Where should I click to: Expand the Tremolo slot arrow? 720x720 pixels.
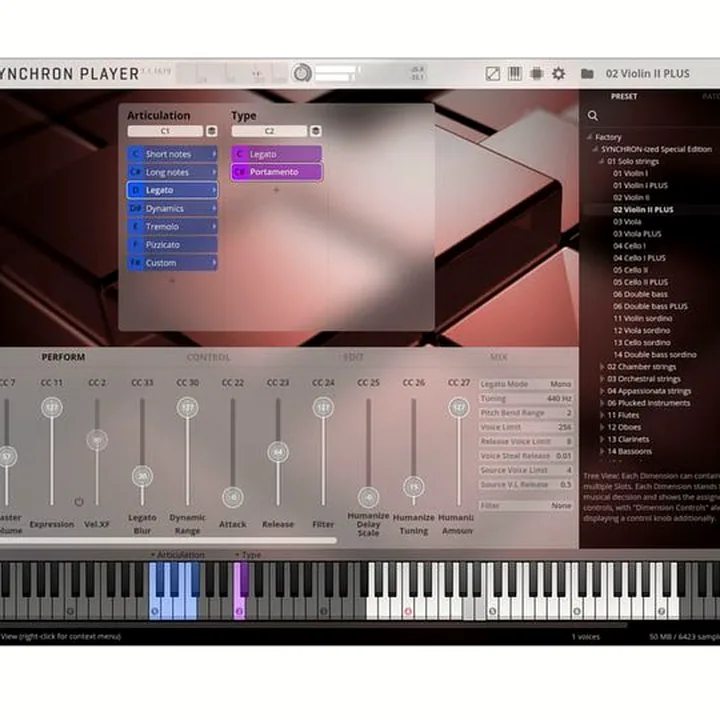coord(214,226)
